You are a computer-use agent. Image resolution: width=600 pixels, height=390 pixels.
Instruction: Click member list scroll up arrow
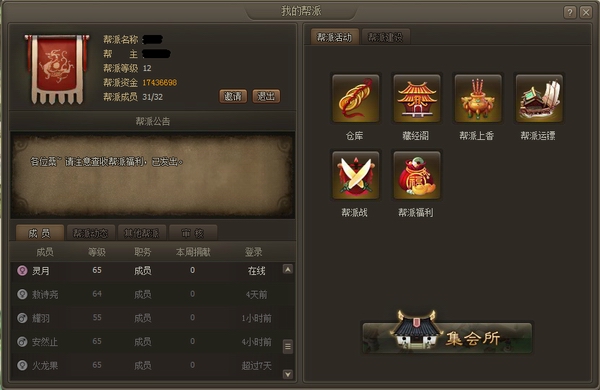coord(288,269)
